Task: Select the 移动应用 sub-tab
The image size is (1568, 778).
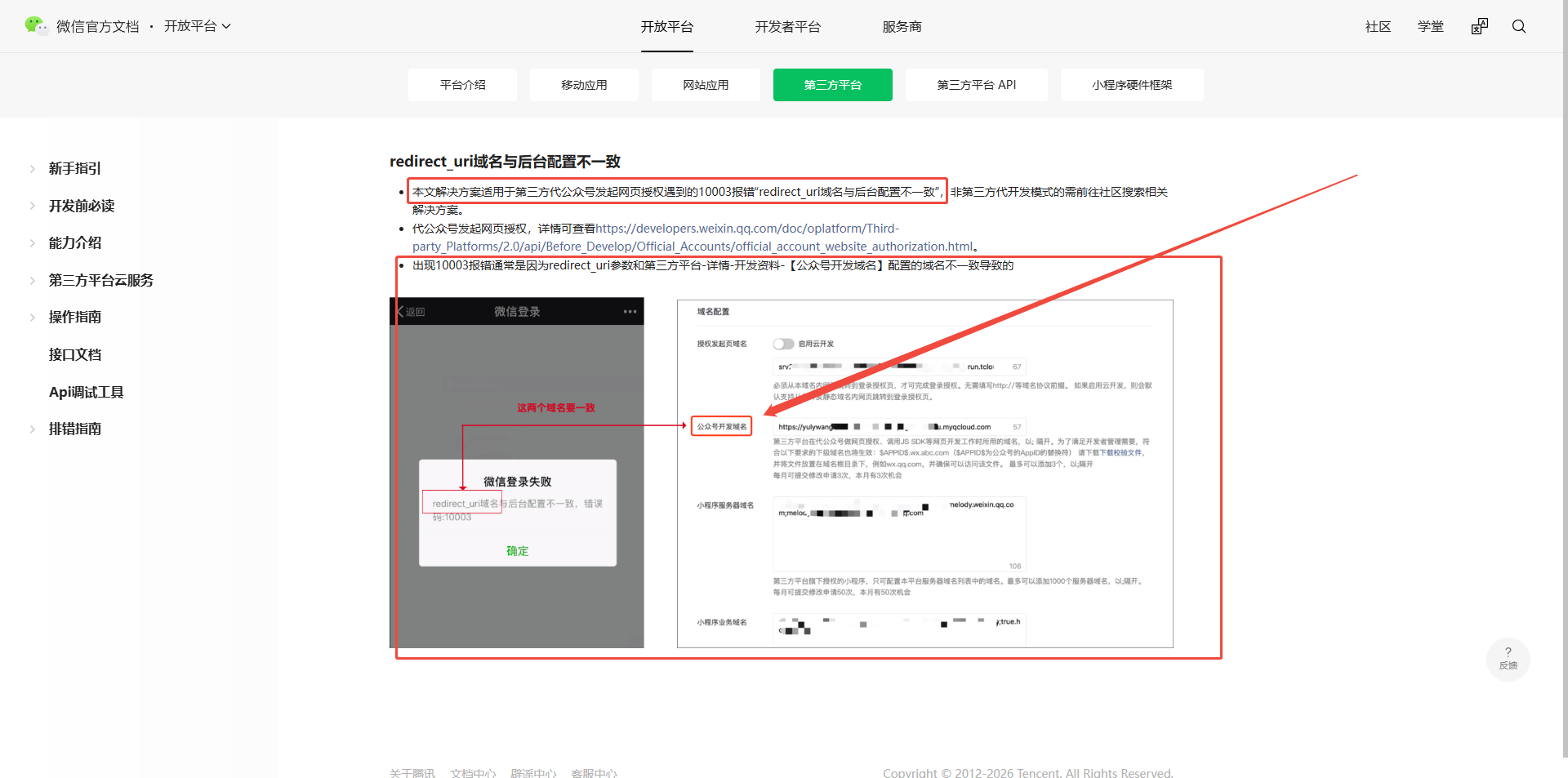Action: coord(584,85)
